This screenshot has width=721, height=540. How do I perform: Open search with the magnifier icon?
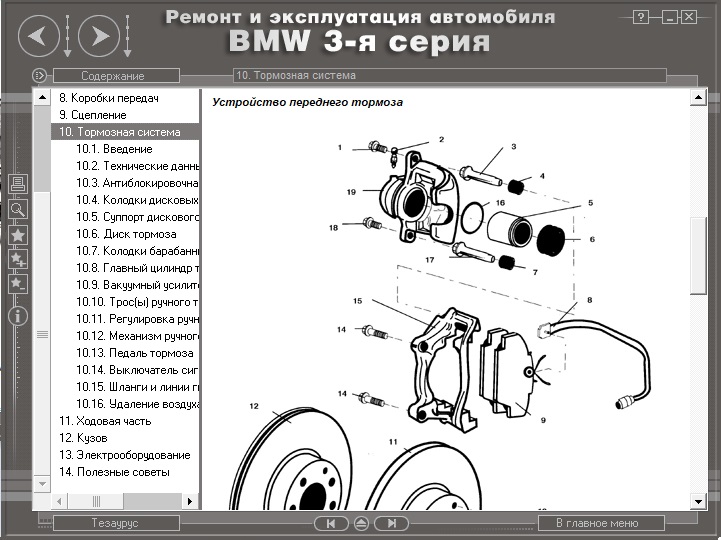18,209
